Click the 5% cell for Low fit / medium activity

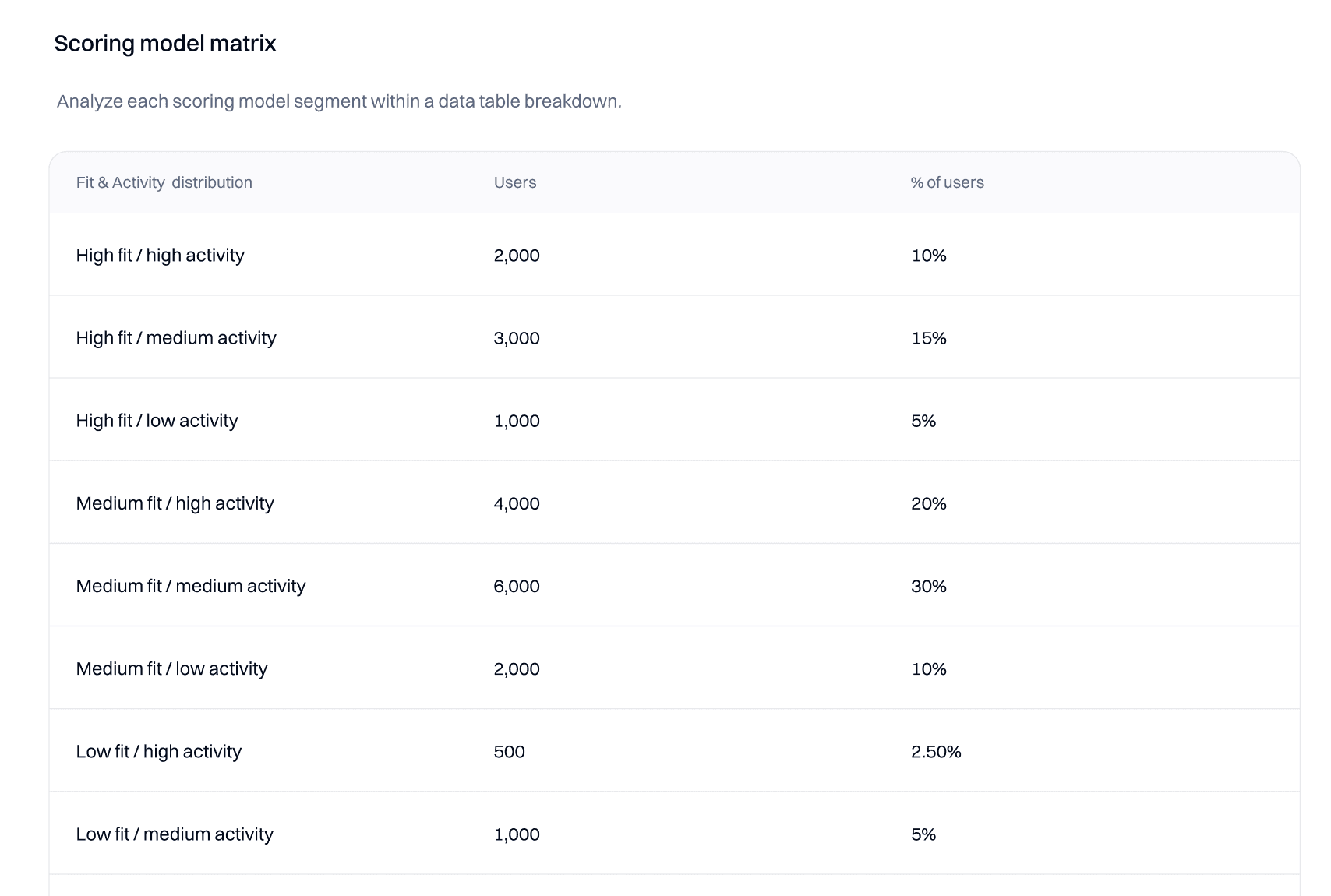922,834
